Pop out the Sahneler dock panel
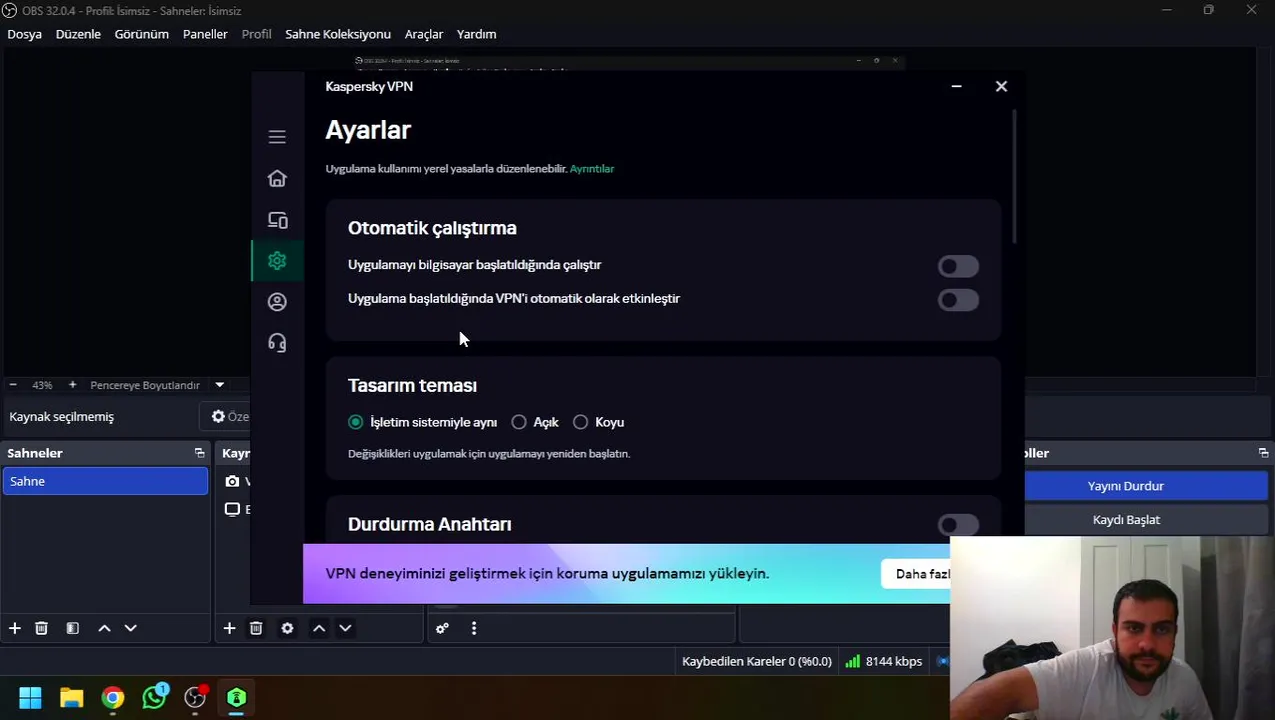Viewport: 1275px width, 720px height. 199,453
